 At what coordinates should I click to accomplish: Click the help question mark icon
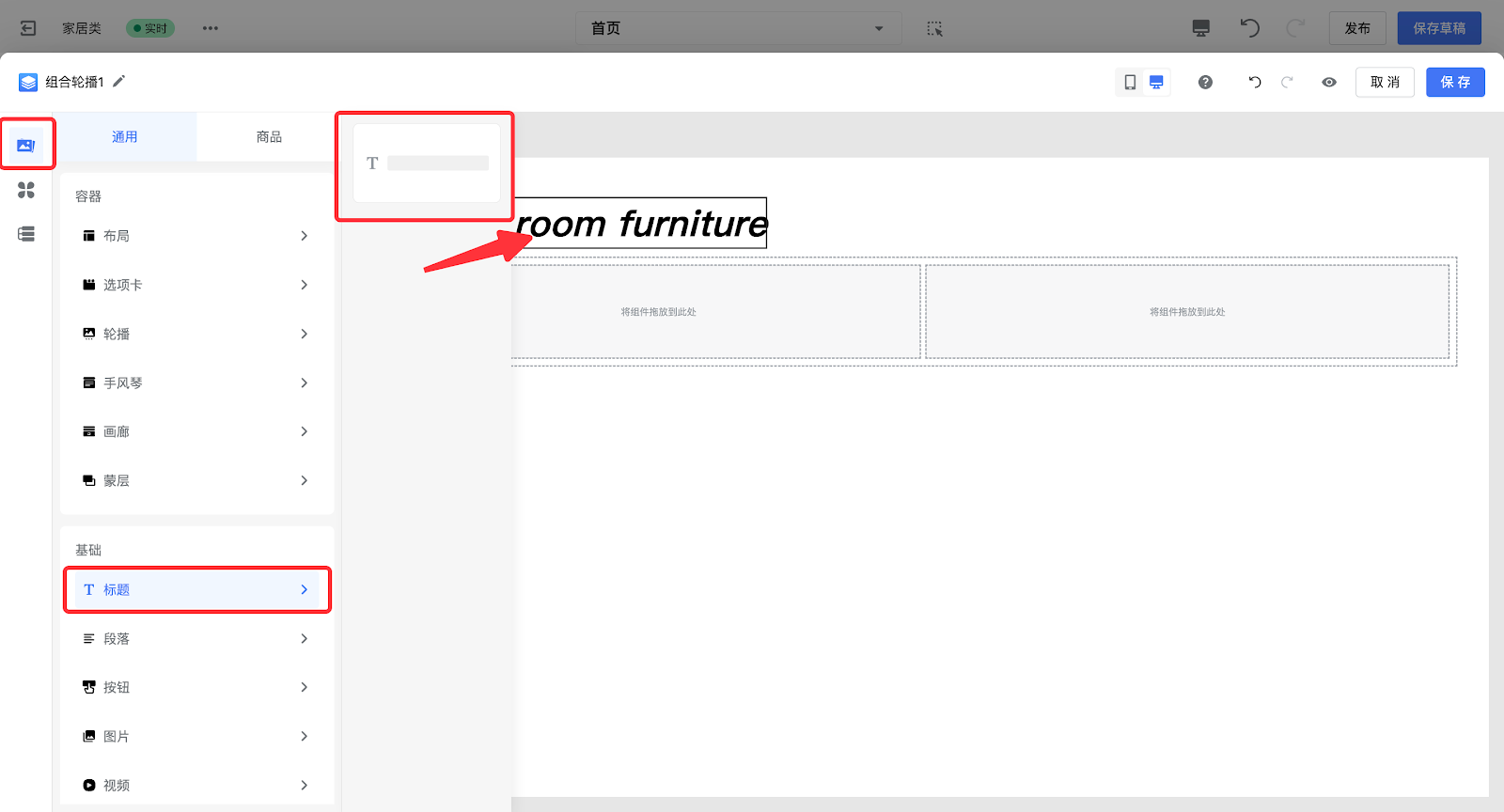[x=1205, y=83]
